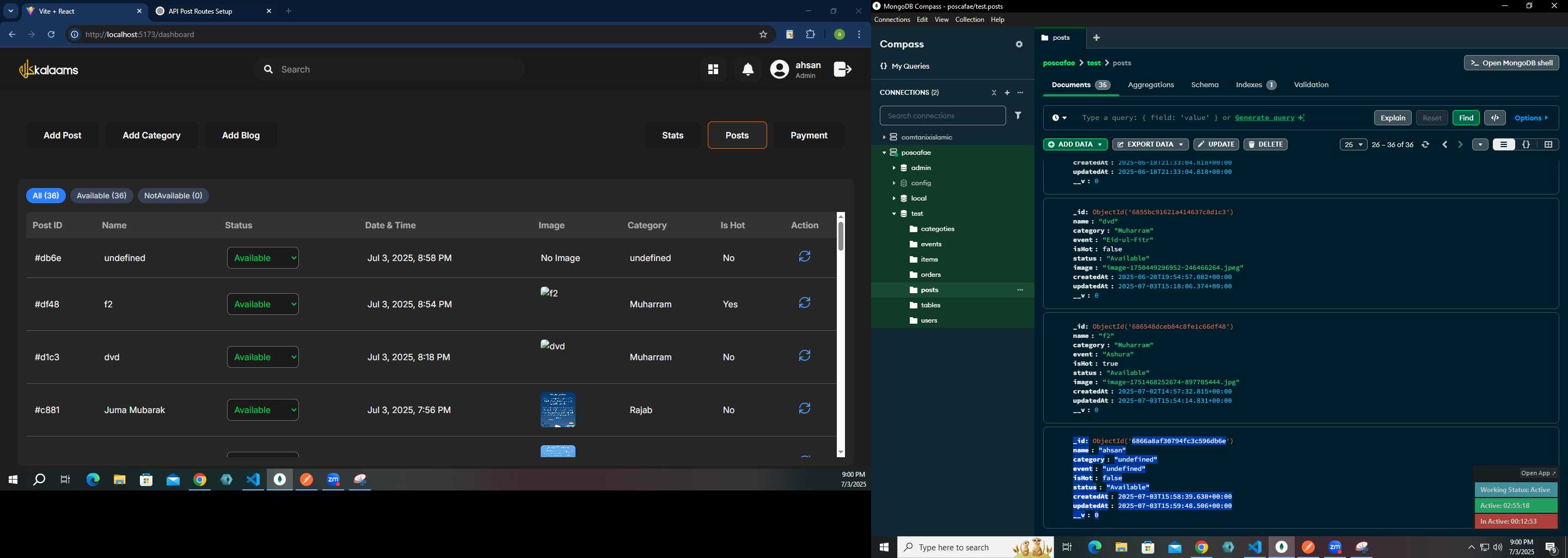Switch Compass to JSON braces view
This screenshot has height=558, width=1568.
(1526, 145)
